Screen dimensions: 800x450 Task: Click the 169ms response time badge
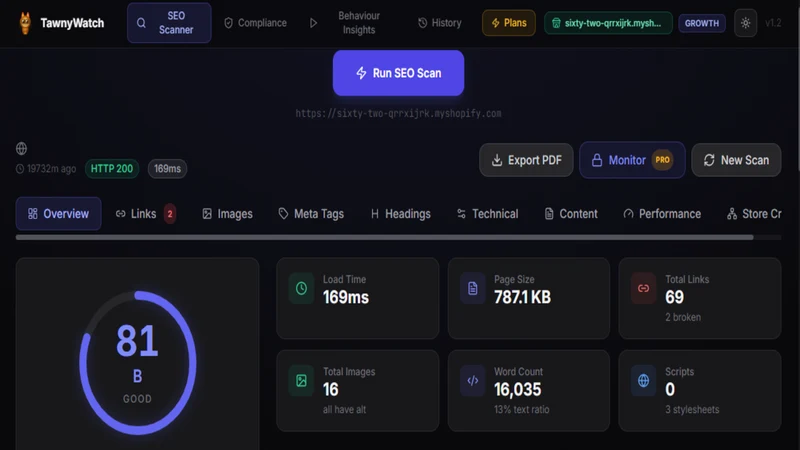[x=167, y=168]
